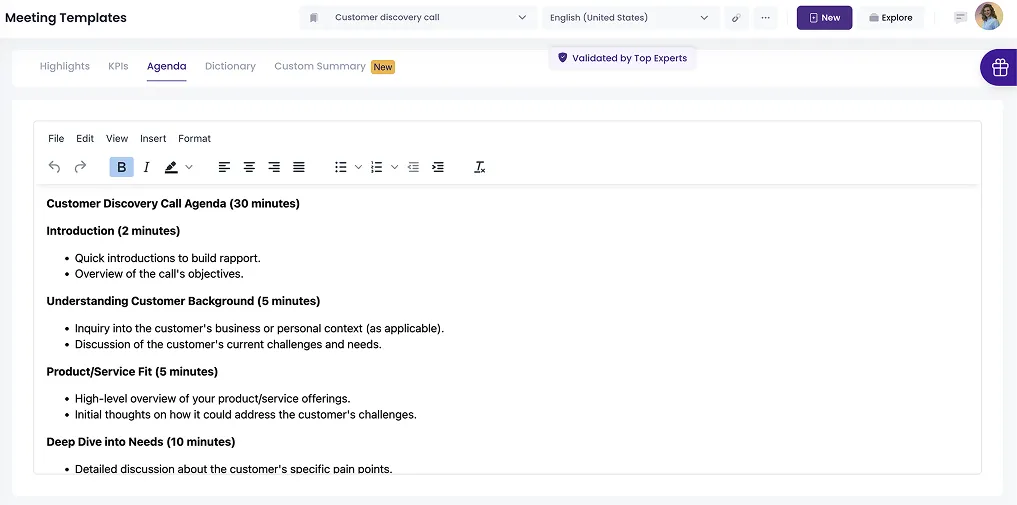
Task: Open the View menu
Action: click(117, 139)
